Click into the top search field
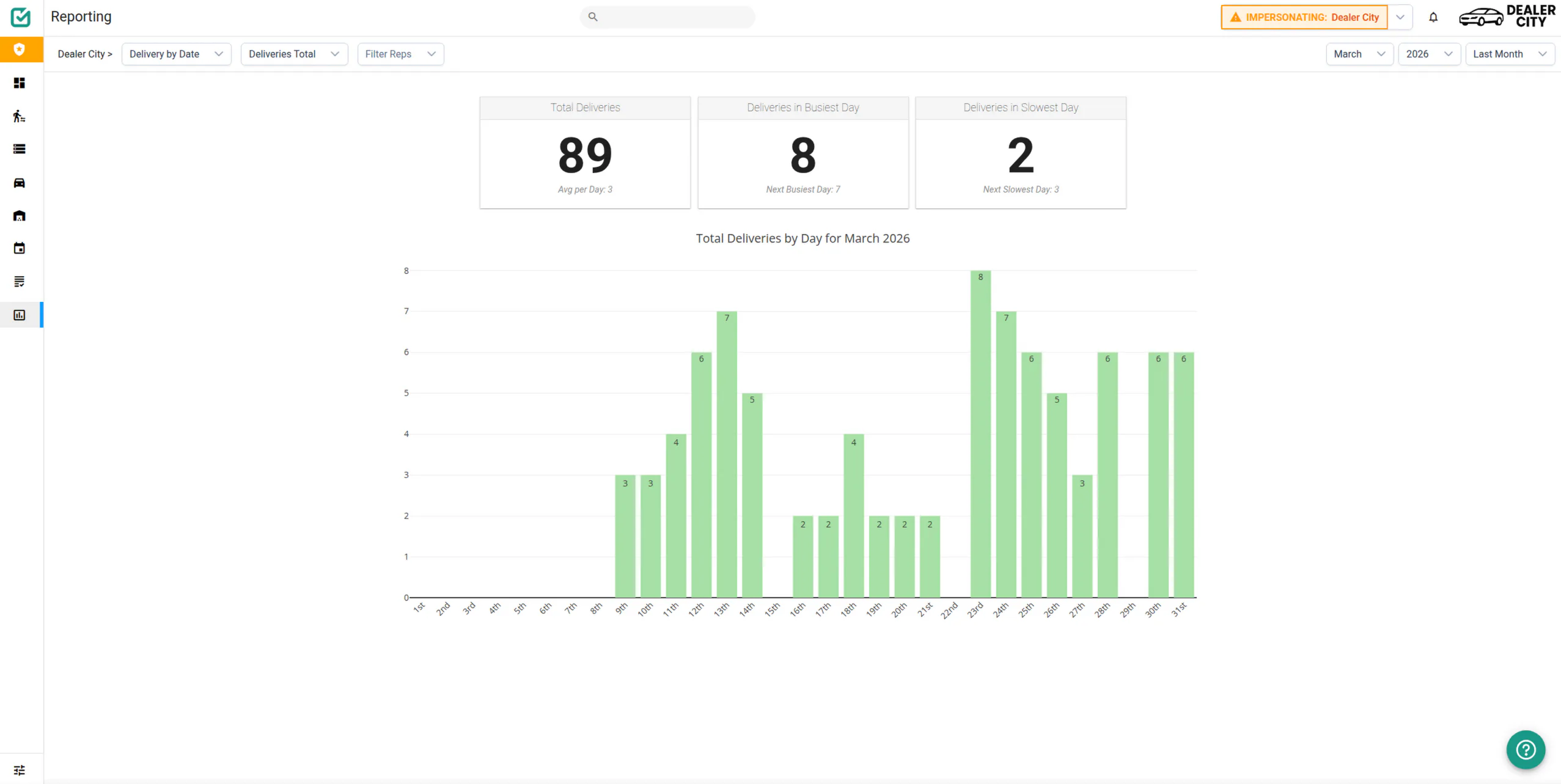The image size is (1561, 784). point(667,17)
